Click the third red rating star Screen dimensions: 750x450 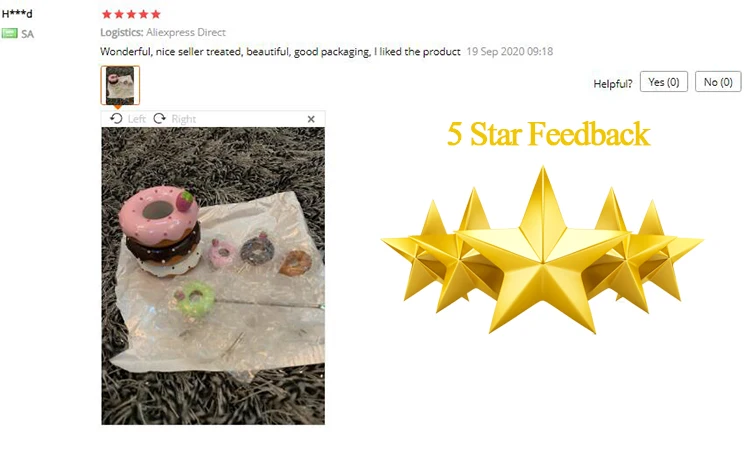pyautogui.click(x=131, y=14)
